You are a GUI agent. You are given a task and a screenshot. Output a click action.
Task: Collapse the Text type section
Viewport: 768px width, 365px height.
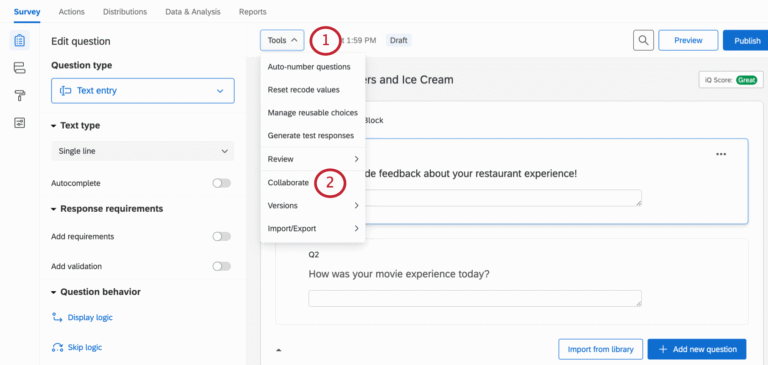[75, 125]
